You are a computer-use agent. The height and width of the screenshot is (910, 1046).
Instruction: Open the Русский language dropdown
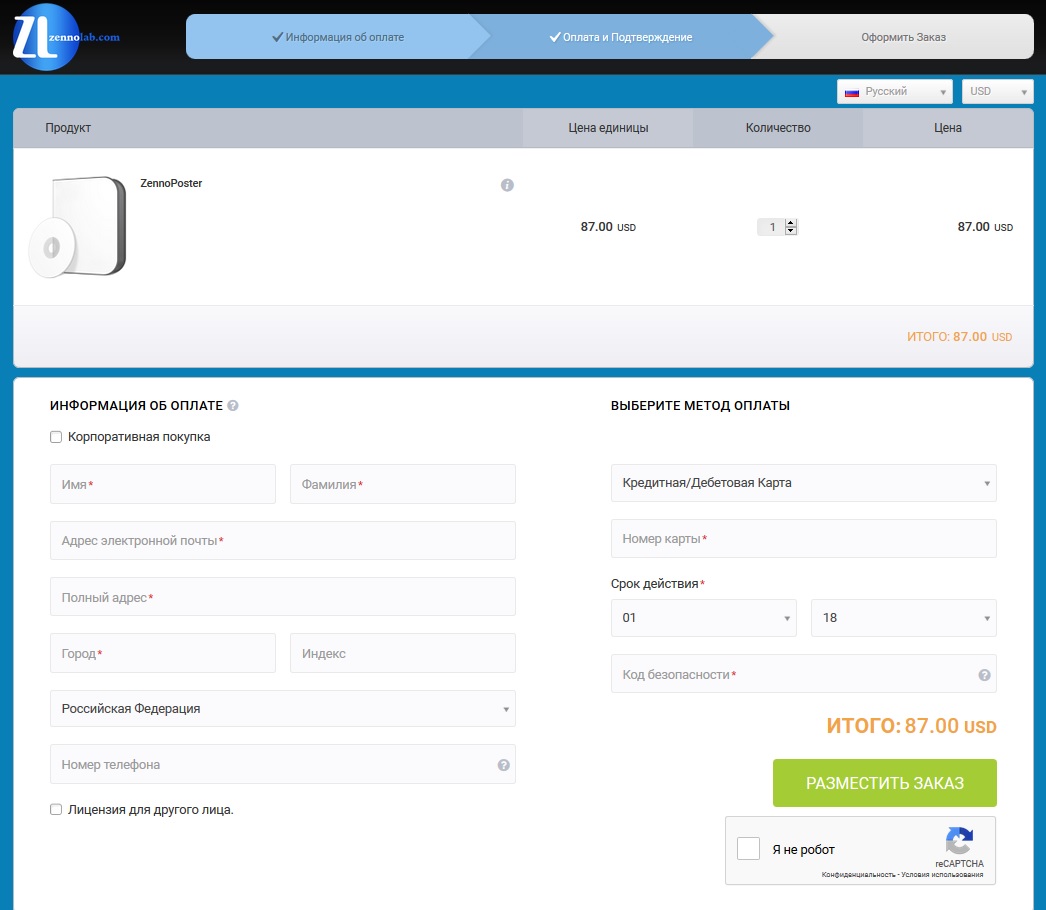click(x=895, y=91)
